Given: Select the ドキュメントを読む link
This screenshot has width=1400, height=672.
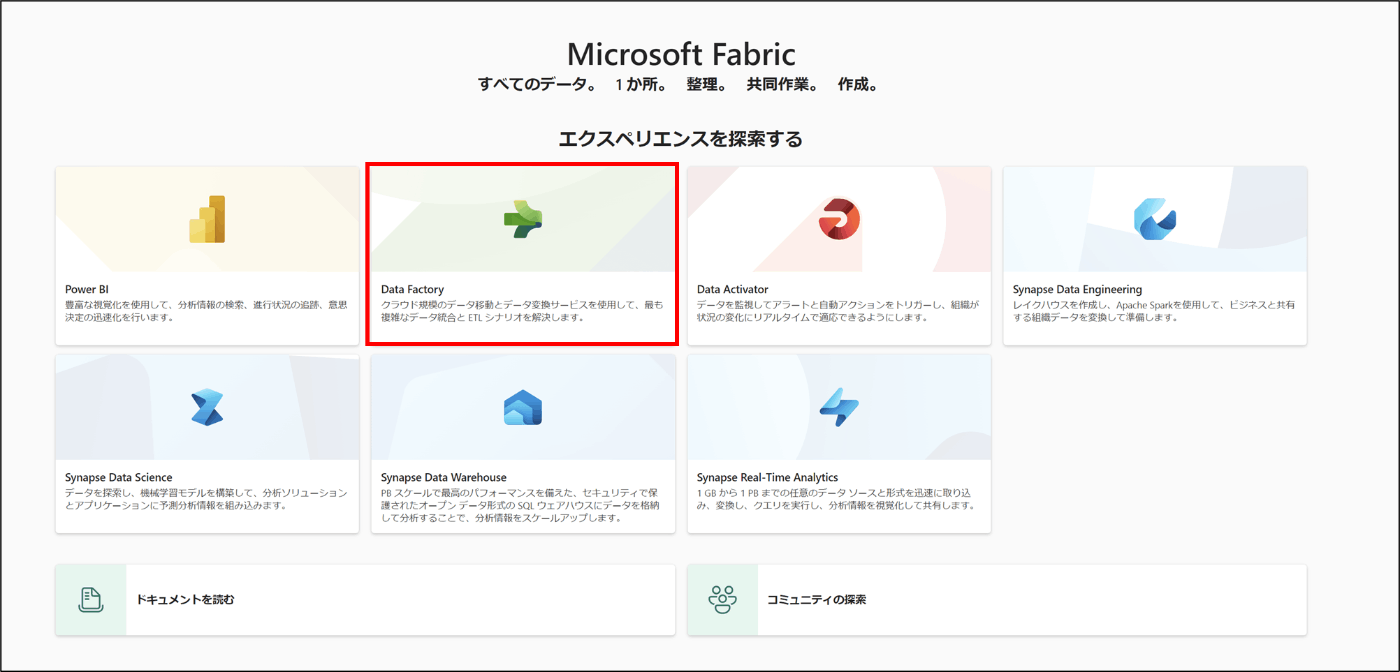Looking at the screenshot, I should click(185, 600).
